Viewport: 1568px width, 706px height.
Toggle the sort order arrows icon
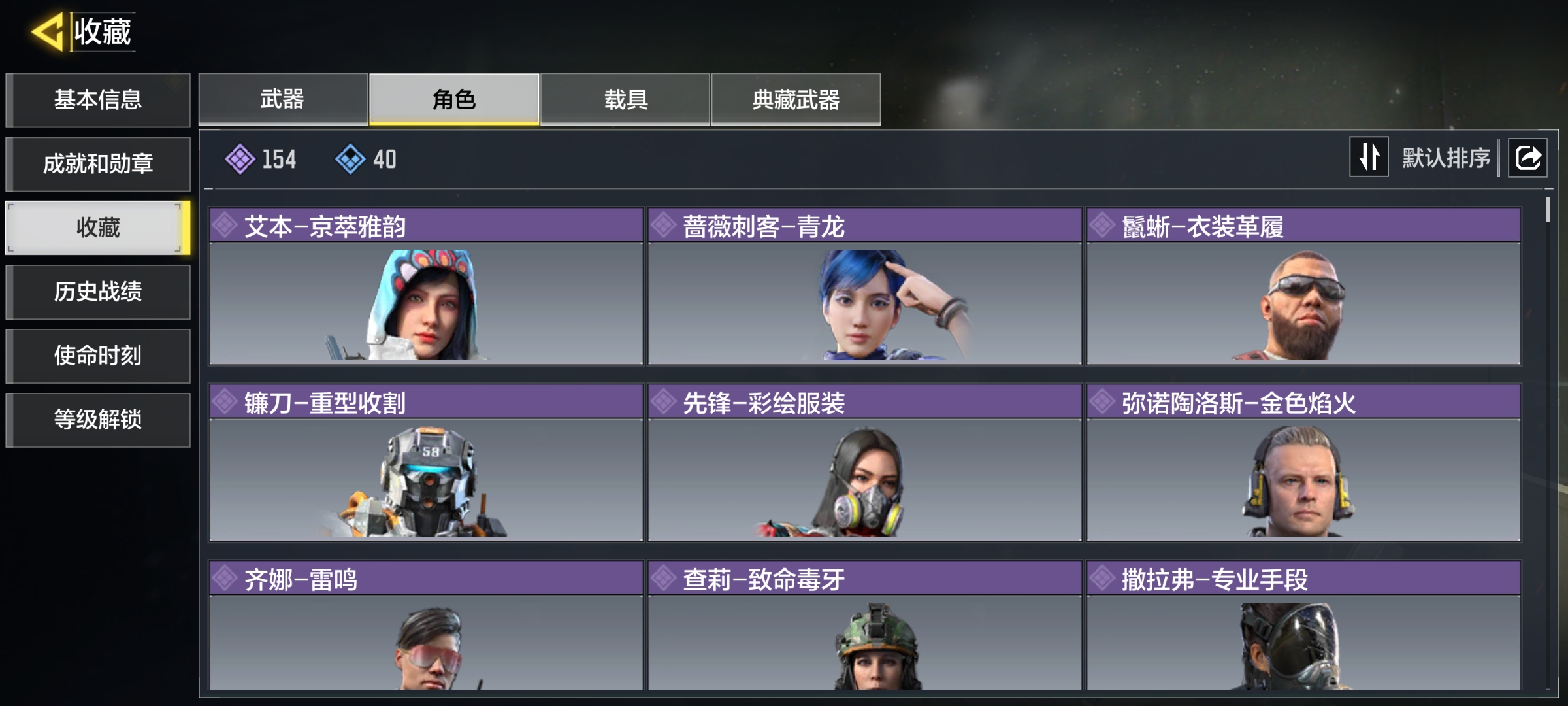click(x=1369, y=157)
